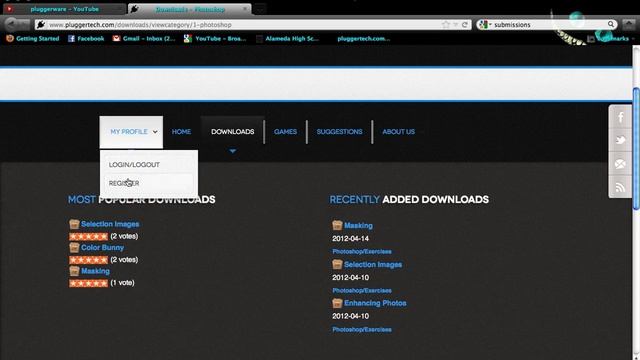Click the package icon beside popular Masking
Image resolution: width=640 pixels, height=360 pixels.
click(x=74, y=271)
